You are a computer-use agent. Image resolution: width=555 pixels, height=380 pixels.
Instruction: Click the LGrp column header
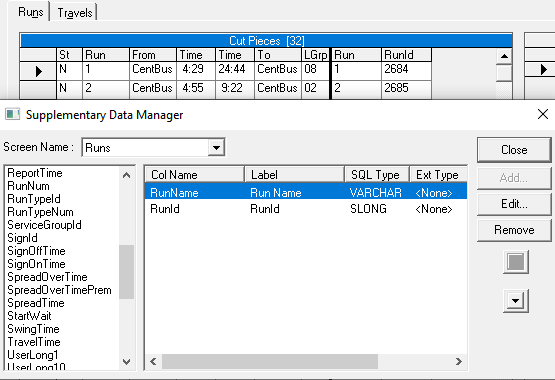[315, 55]
